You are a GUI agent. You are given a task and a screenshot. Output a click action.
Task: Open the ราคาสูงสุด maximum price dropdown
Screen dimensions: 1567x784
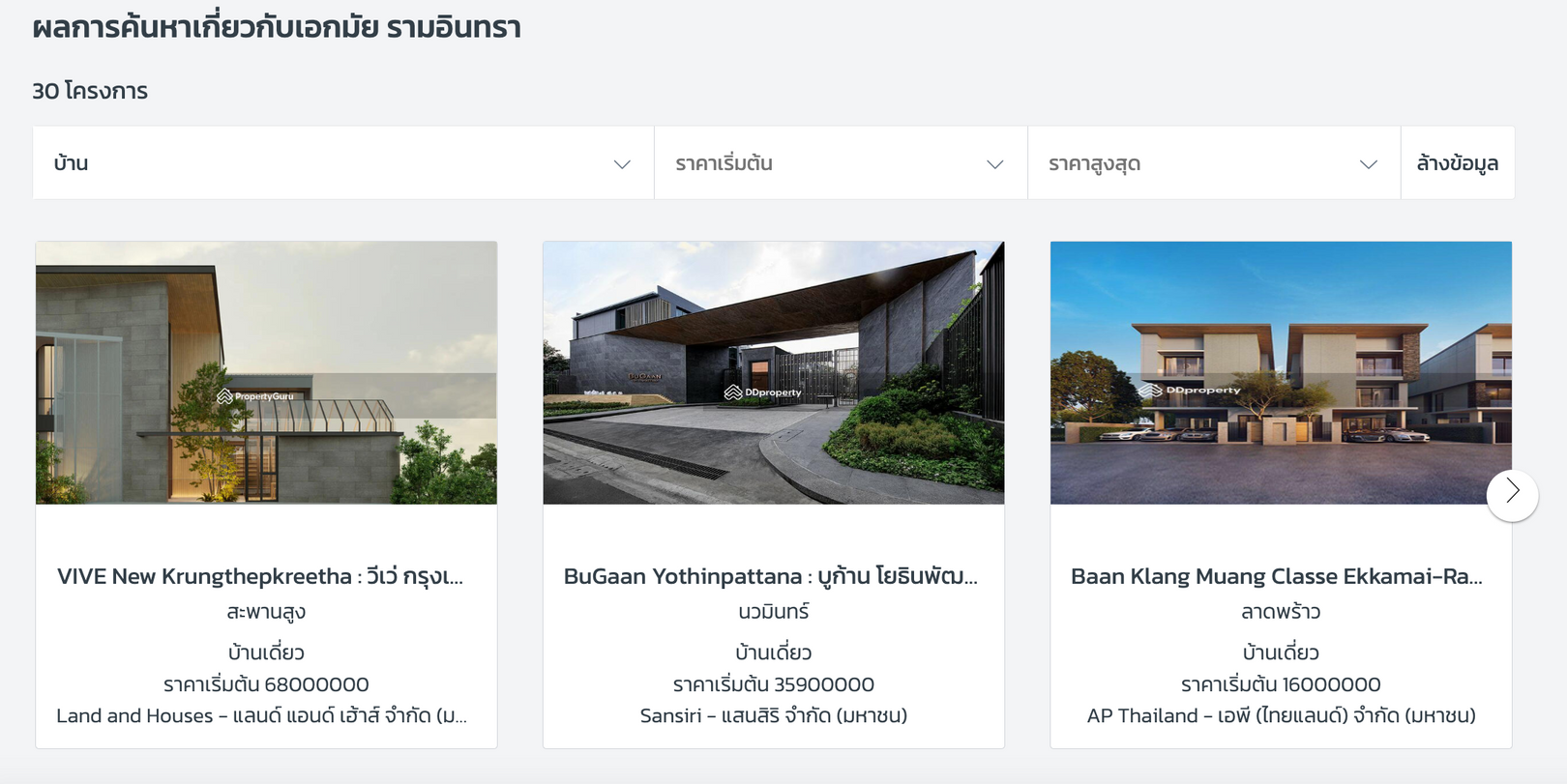[1214, 163]
